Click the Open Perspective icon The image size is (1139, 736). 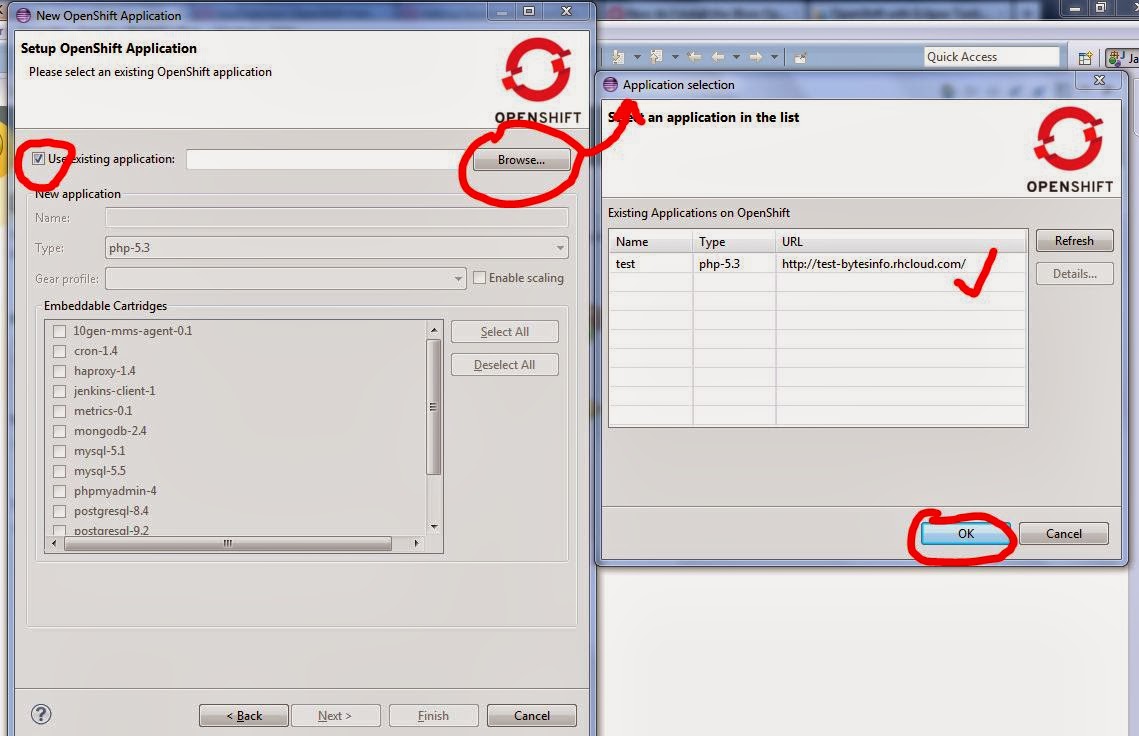[x=1085, y=58]
